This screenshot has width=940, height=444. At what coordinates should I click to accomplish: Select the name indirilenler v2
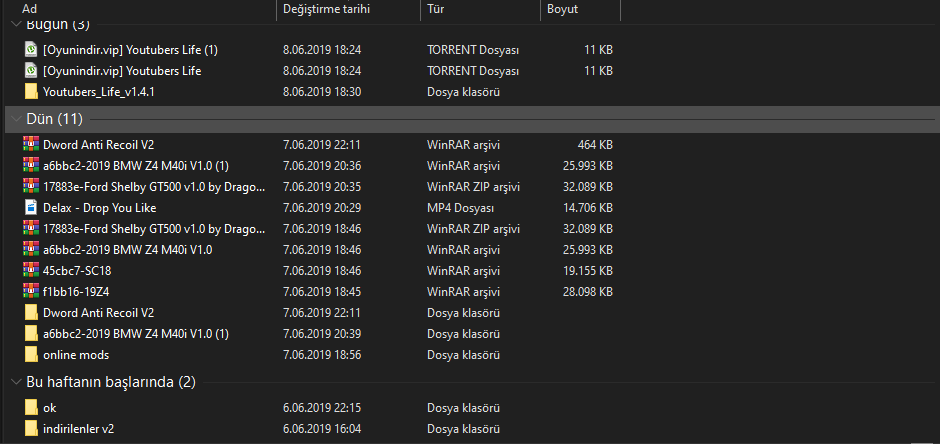(x=79, y=428)
